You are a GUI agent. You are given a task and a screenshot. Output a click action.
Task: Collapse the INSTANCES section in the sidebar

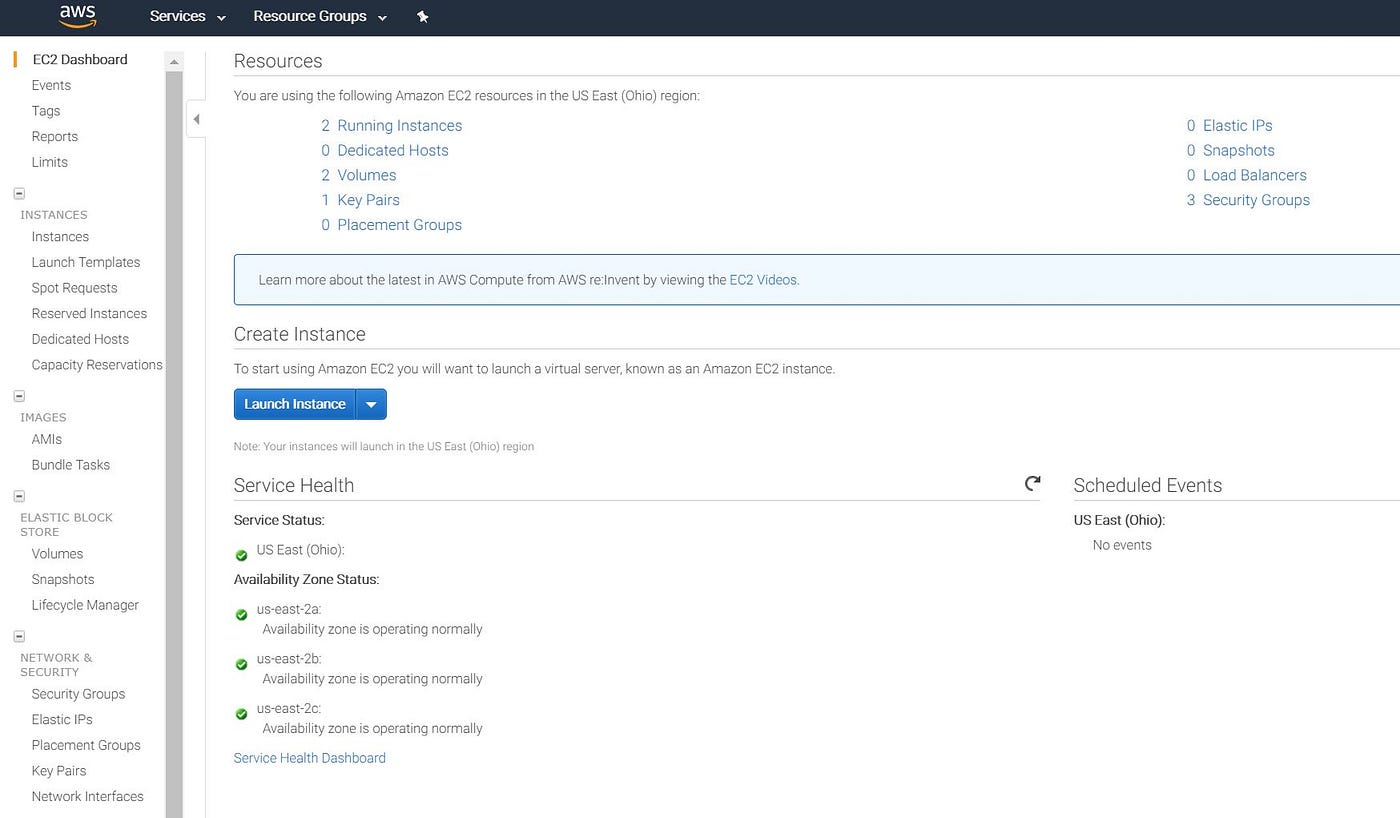(x=18, y=192)
